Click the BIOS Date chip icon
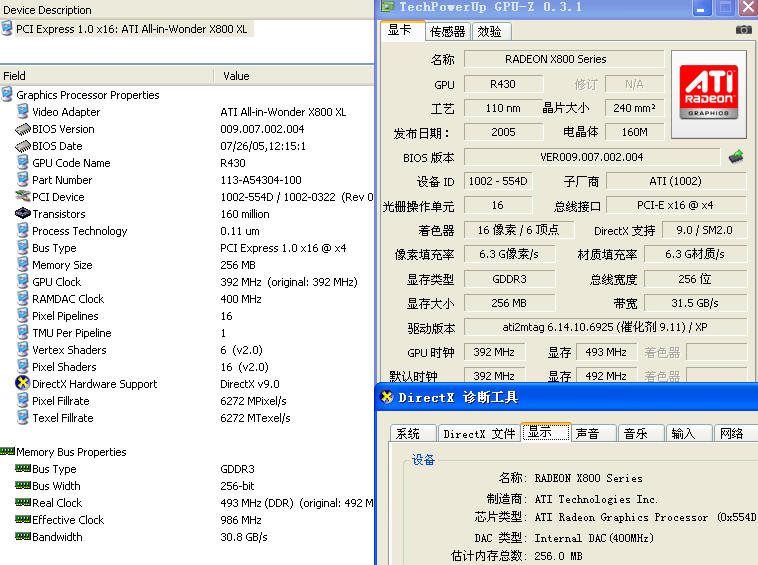The height and width of the screenshot is (565, 758). 23,146
